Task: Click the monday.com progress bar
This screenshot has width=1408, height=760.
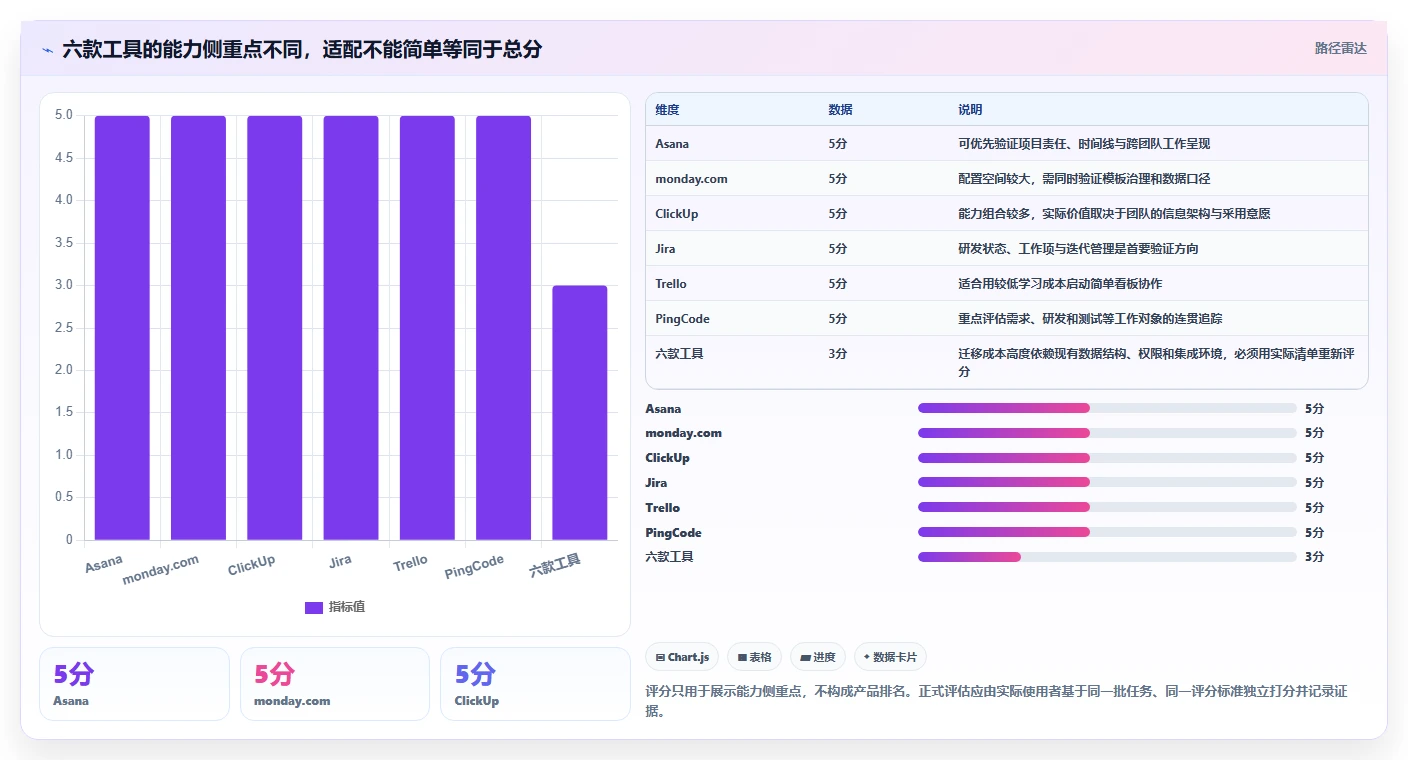Action: (1107, 433)
